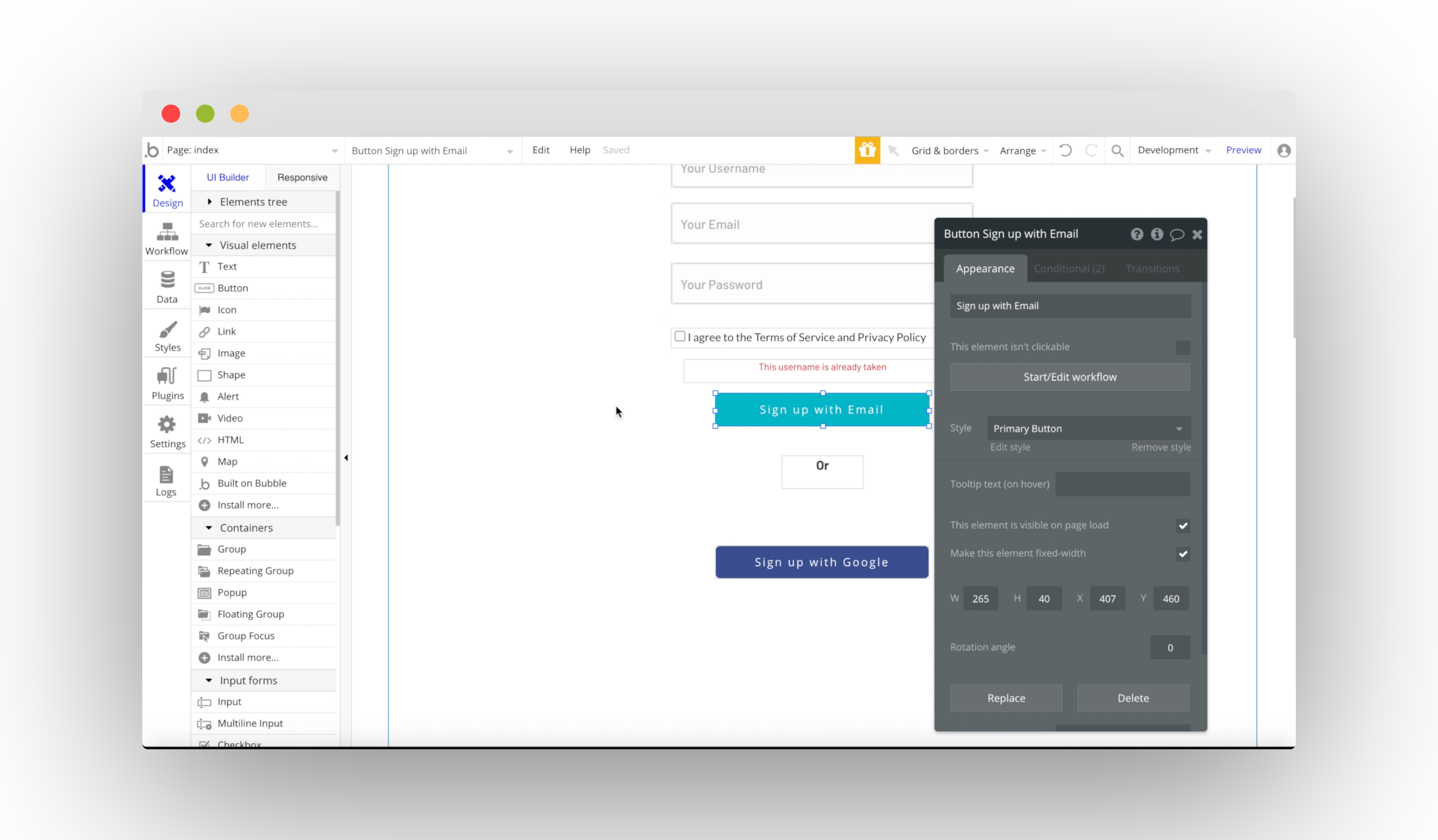Click the Bubble logo icon
This screenshot has width=1438, height=840.
click(152, 150)
